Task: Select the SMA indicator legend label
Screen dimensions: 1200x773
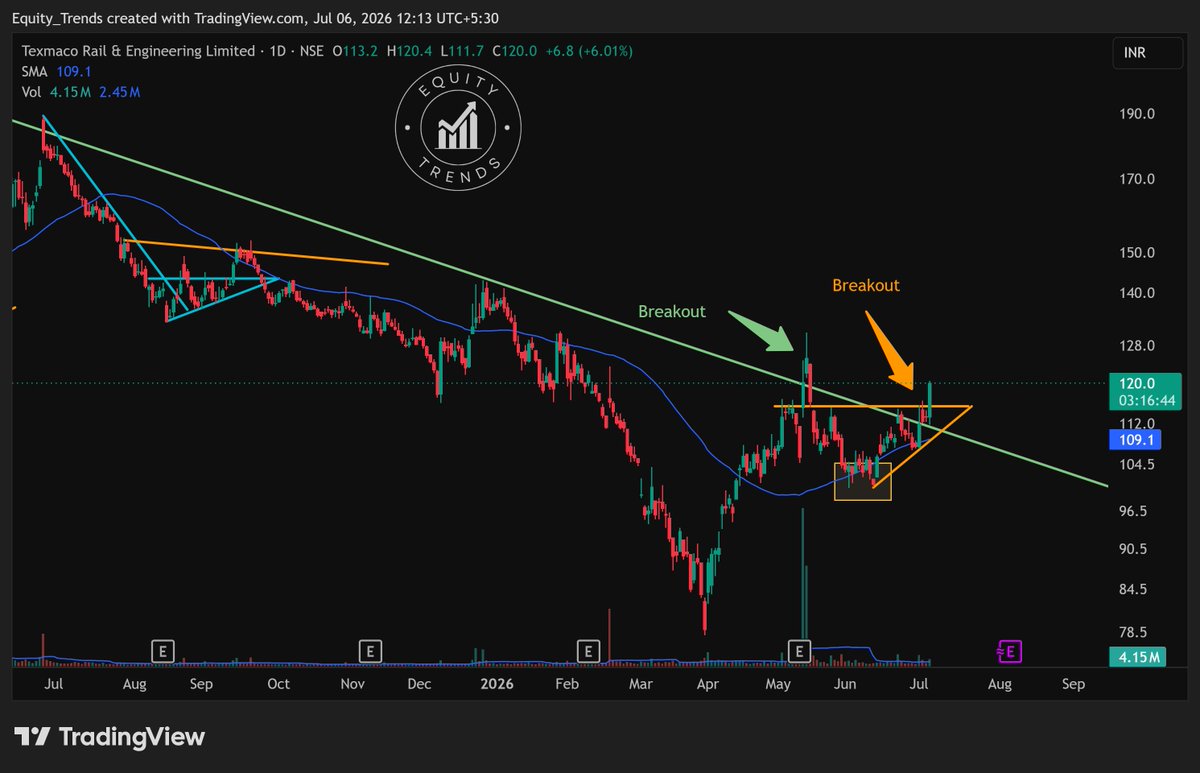Action: [x=35, y=72]
